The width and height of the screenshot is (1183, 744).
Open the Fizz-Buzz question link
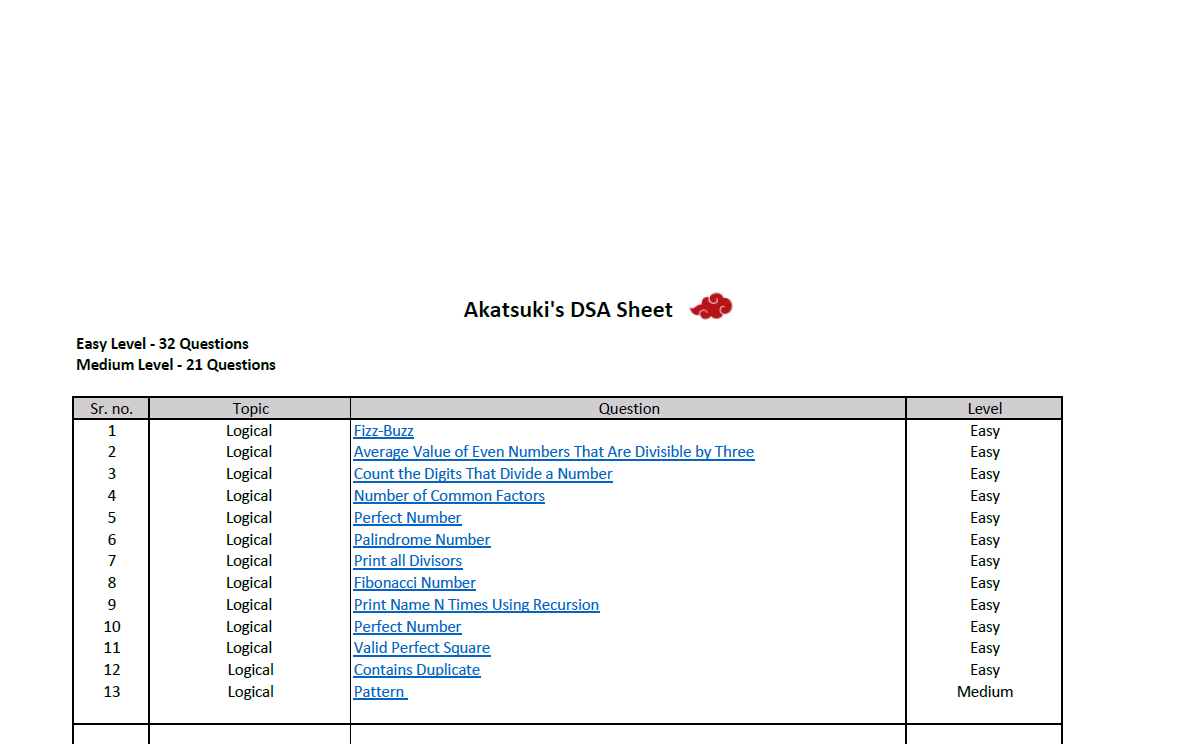point(383,431)
